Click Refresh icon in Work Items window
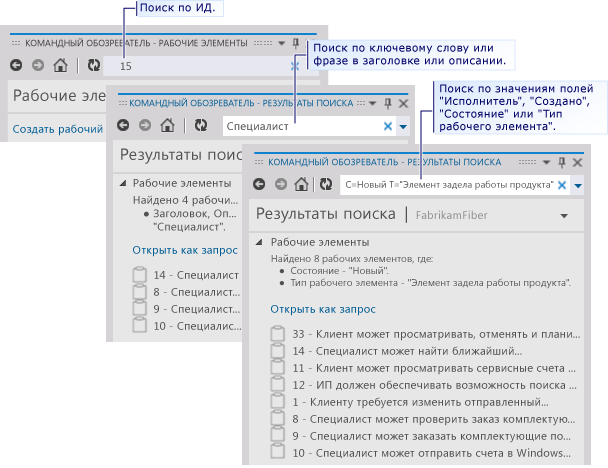The width and height of the screenshot is (608, 468). pos(93,65)
